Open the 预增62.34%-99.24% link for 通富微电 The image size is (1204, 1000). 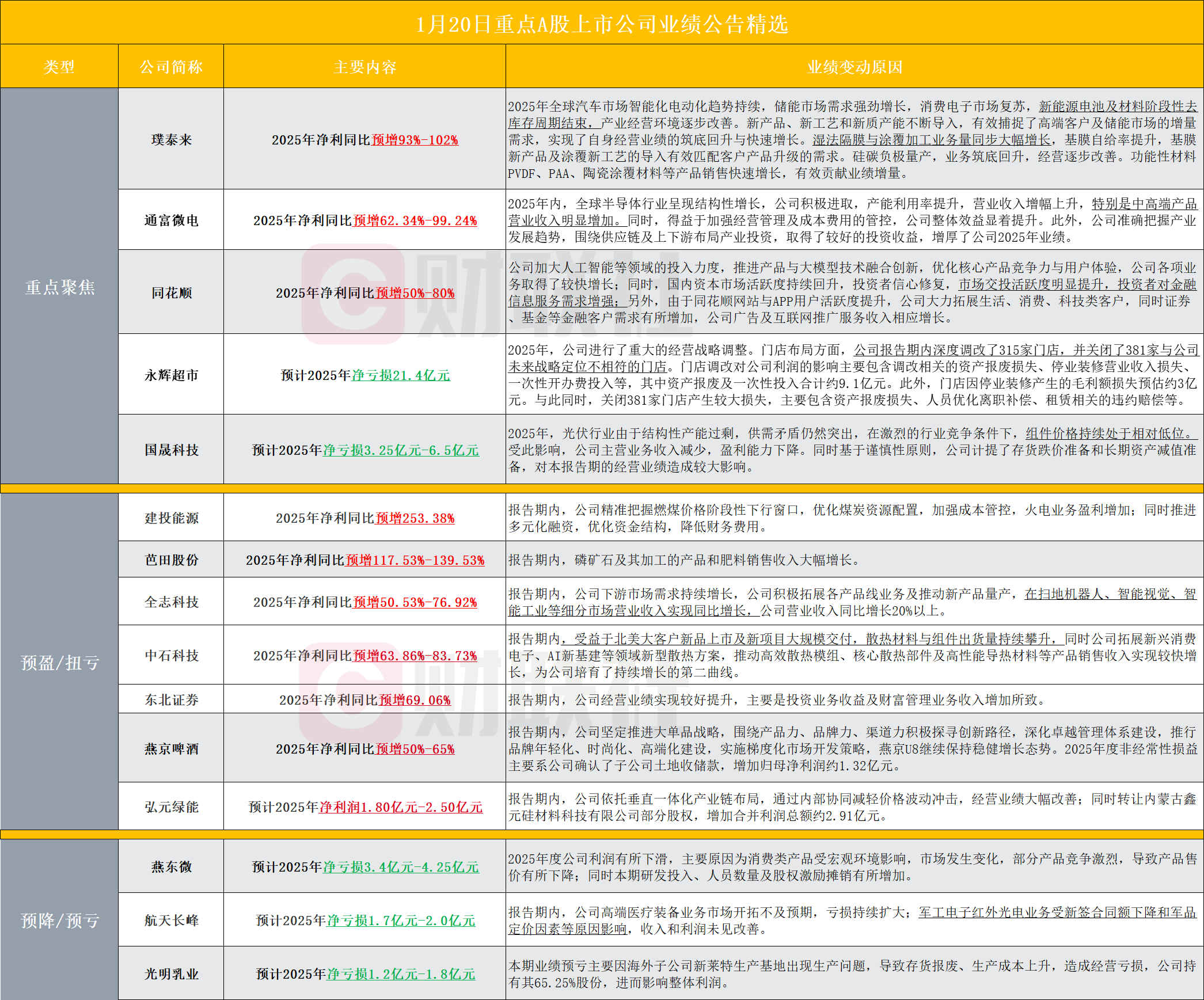(415, 220)
